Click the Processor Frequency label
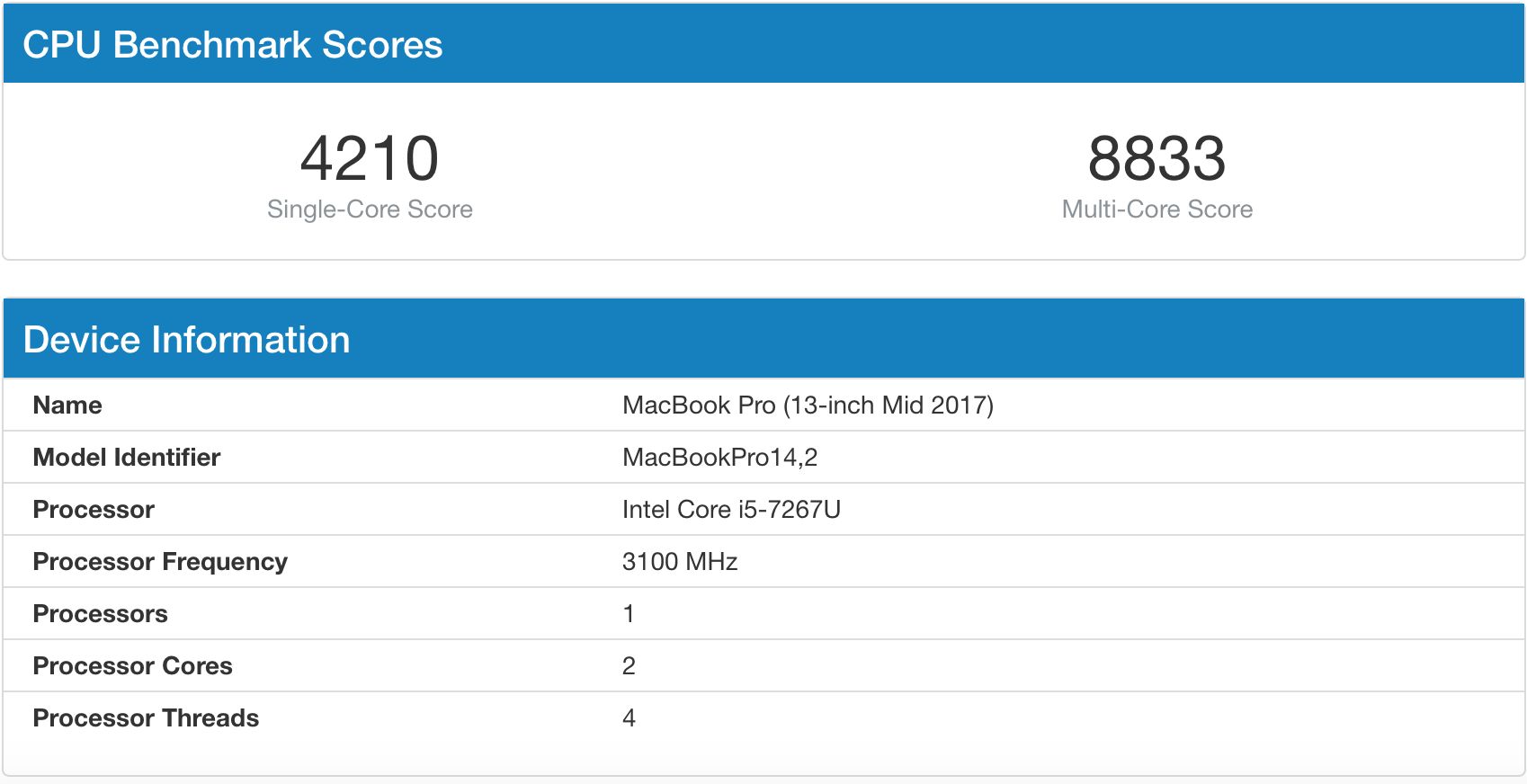The height and width of the screenshot is (784, 1527). [160, 562]
